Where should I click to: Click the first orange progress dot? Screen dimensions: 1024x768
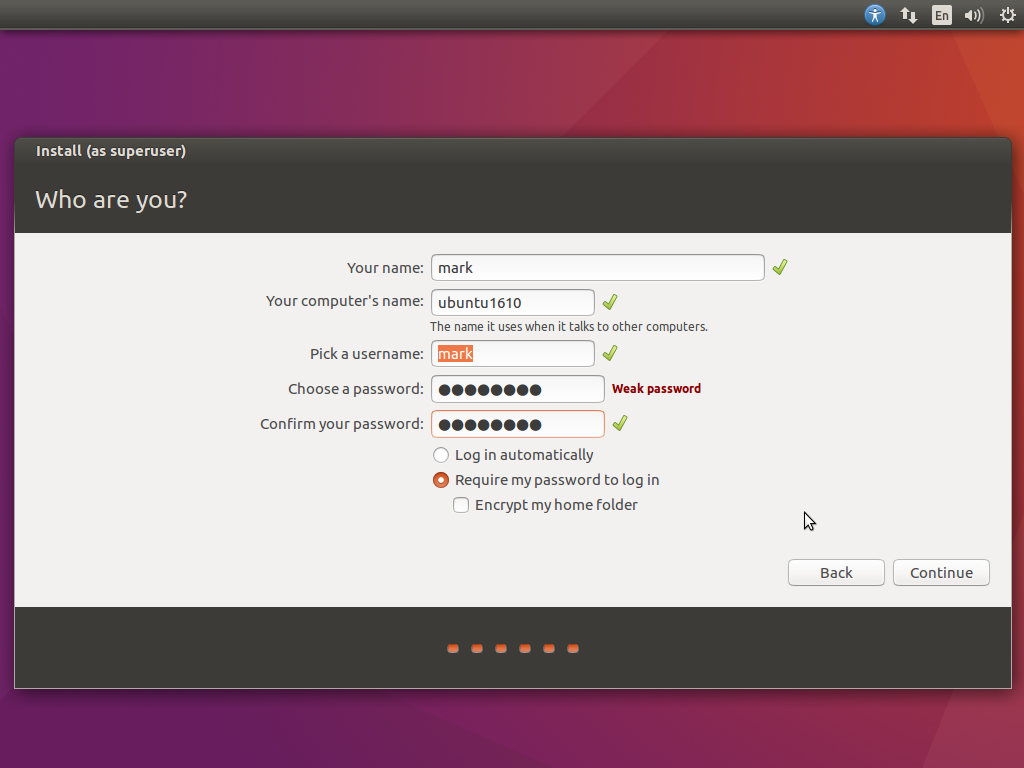[453, 649]
